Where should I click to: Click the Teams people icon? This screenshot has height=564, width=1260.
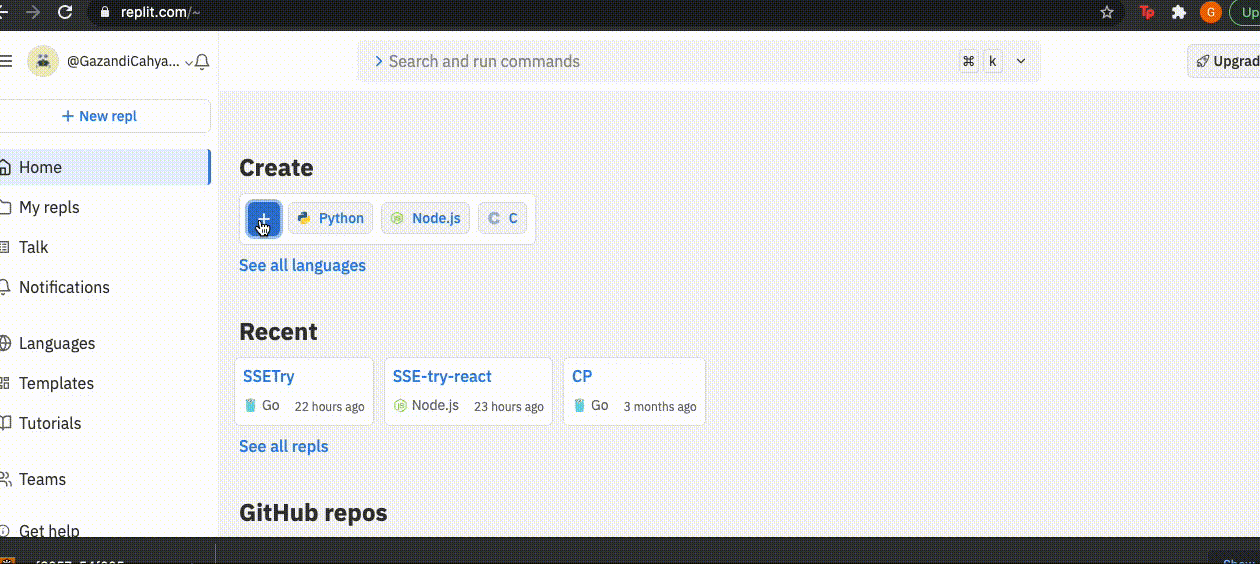click(x=6, y=479)
